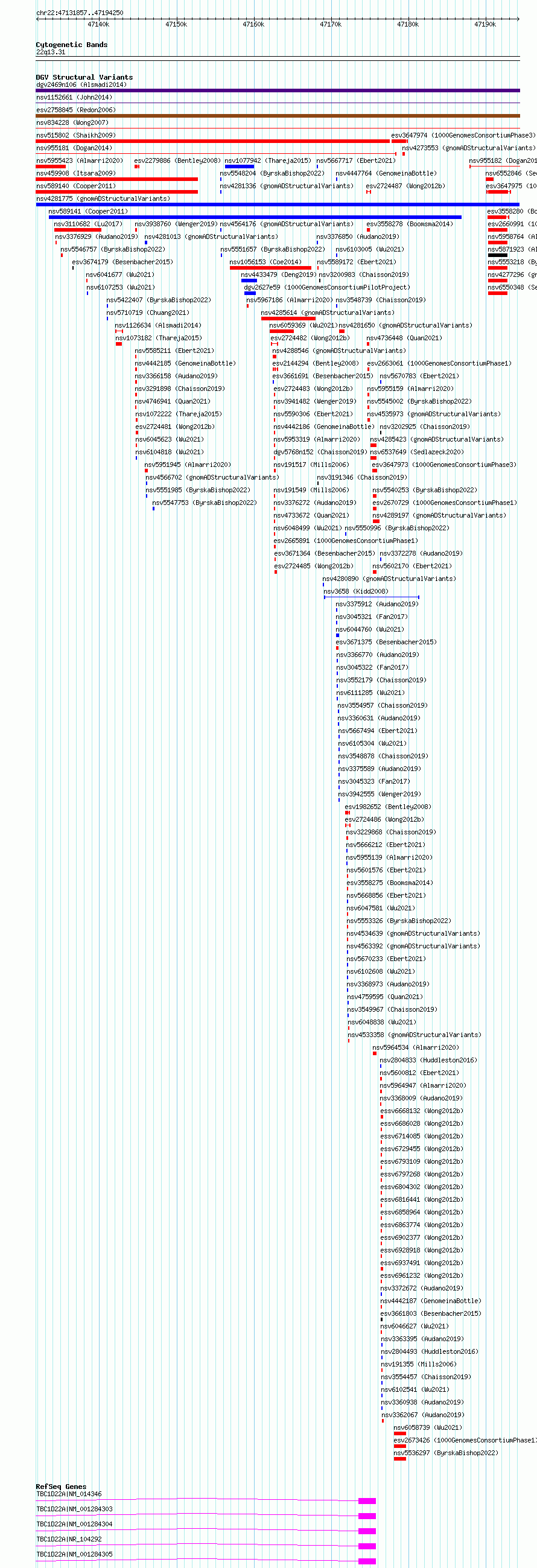The image size is (537, 1568).
Task: Select nsv1152661 (John2014) variant label
Action: [x=74, y=97]
